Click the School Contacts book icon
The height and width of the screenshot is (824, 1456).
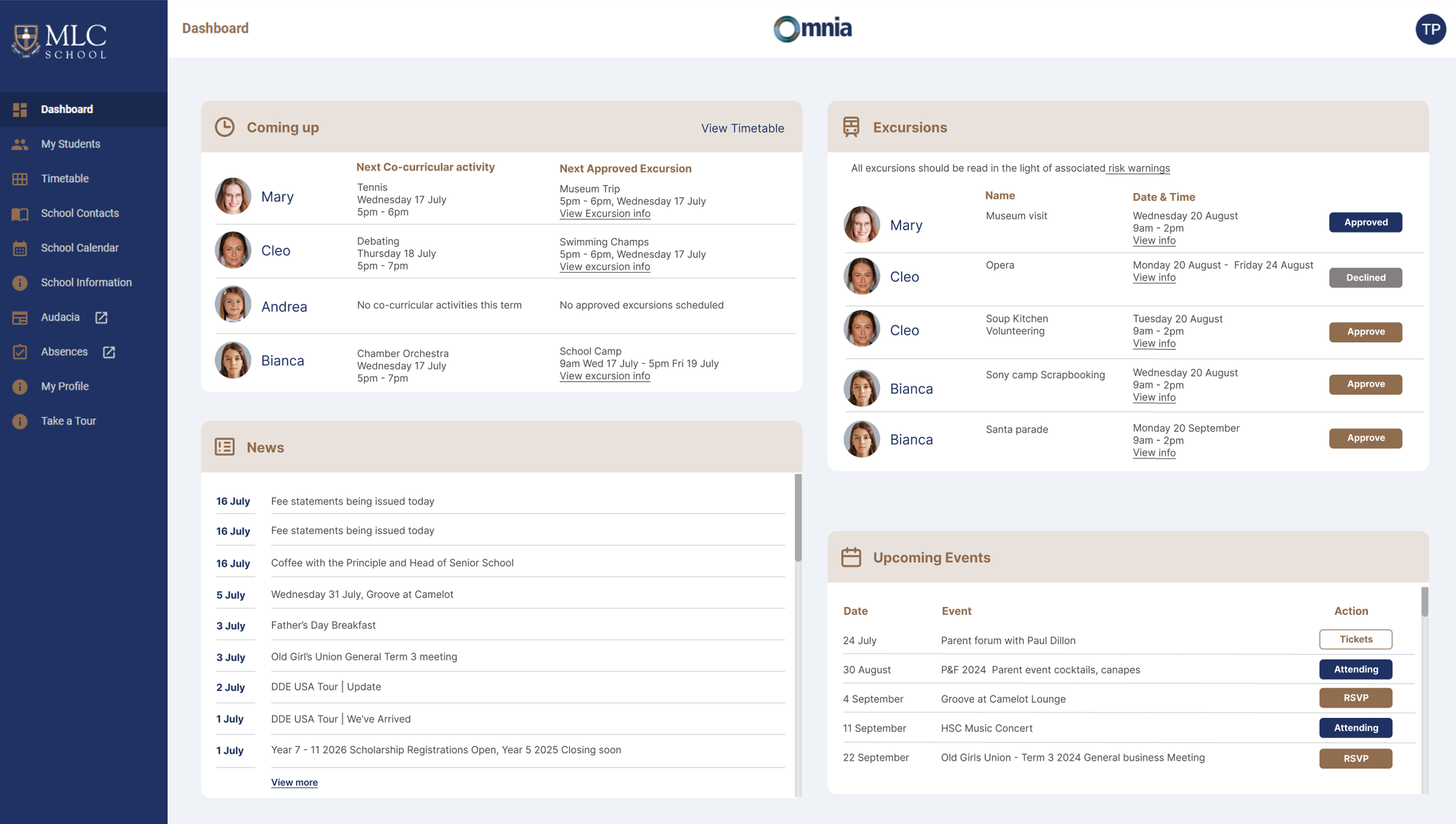(20, 214)
